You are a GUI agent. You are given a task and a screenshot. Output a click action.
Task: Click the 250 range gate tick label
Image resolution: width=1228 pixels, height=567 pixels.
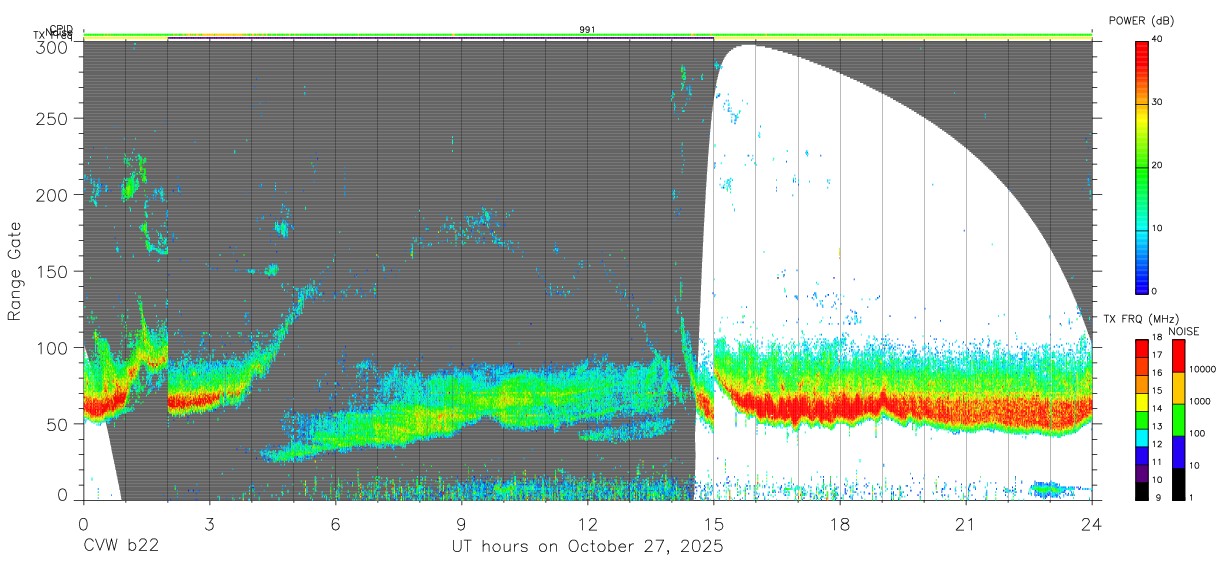point(51,118)
